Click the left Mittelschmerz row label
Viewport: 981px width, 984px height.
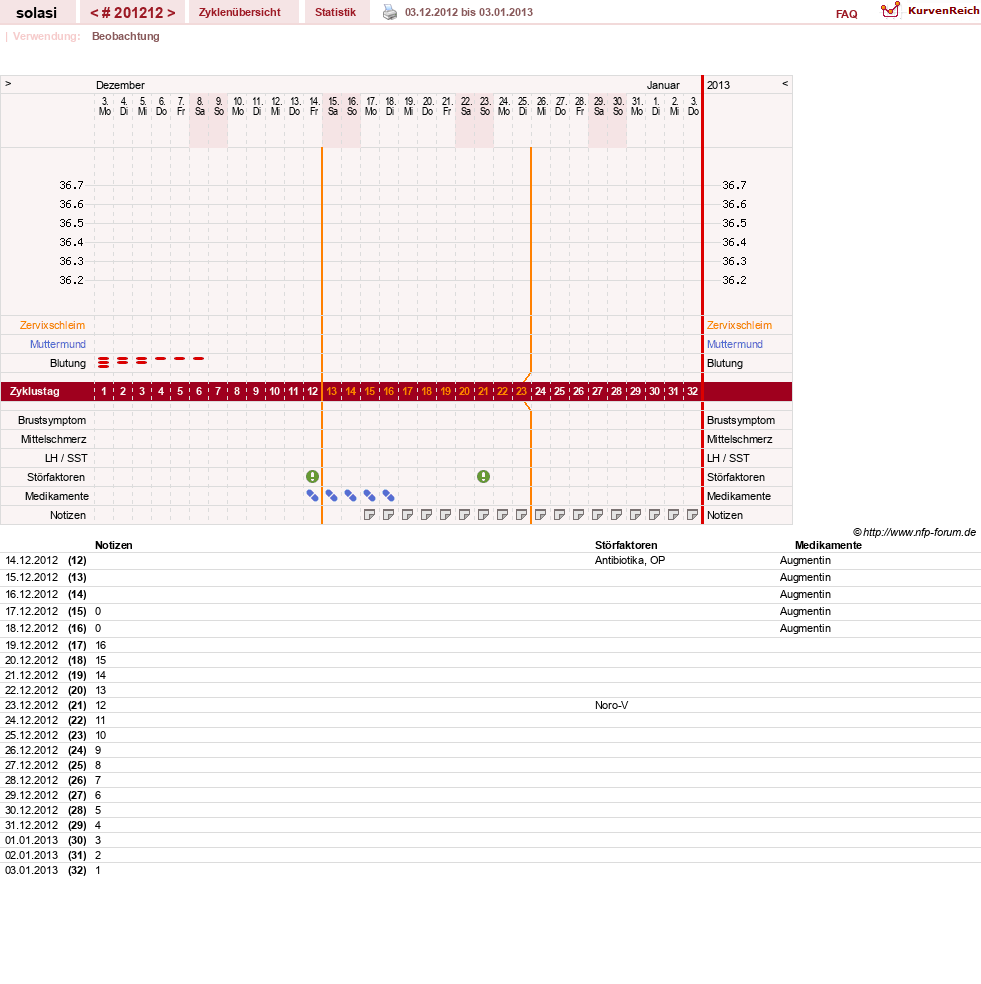(x=53, y=439)
